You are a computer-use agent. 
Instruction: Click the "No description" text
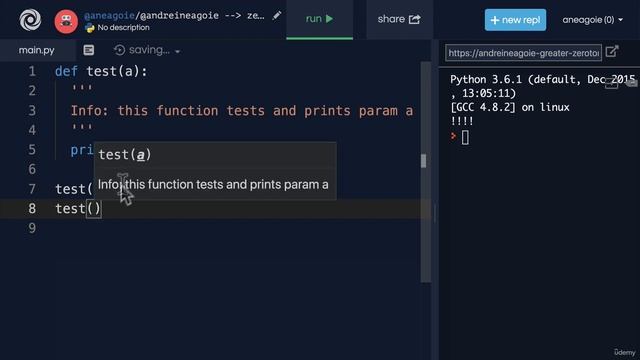tap(123, 28)
